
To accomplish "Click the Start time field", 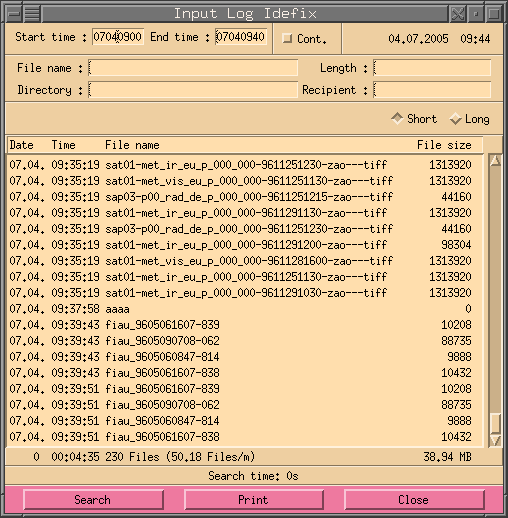I will 118,37.
